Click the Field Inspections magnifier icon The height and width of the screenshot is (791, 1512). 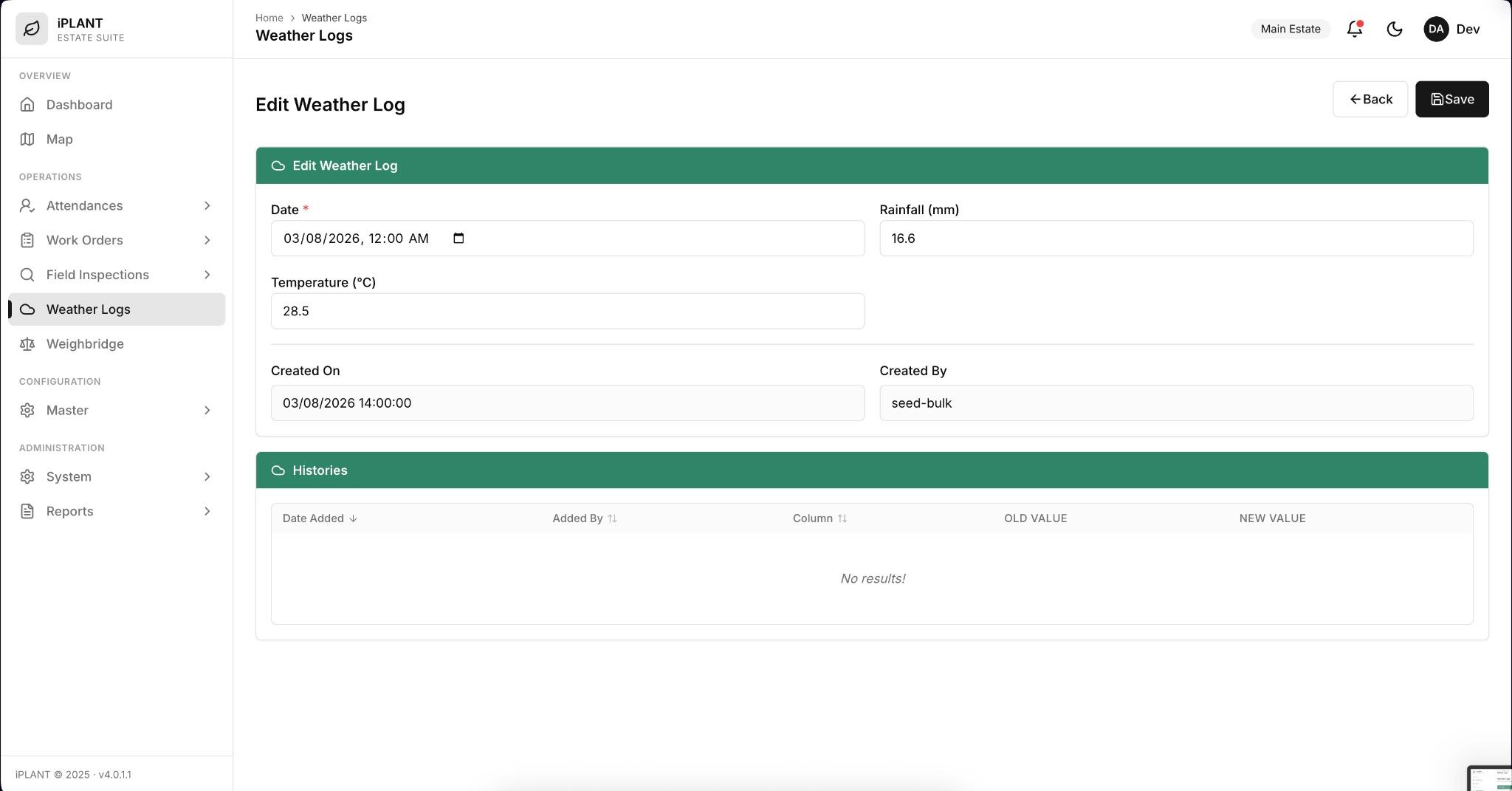[x=27, y=275]
